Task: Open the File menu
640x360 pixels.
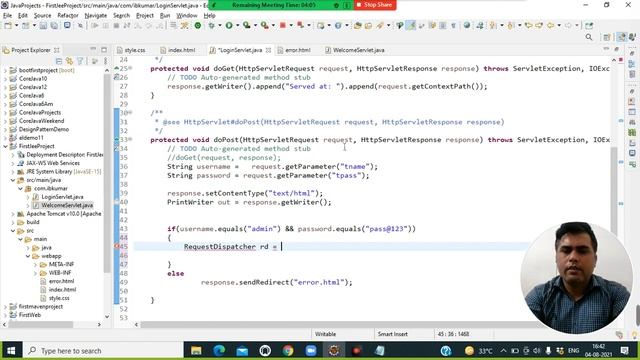Action: point(8,16)
